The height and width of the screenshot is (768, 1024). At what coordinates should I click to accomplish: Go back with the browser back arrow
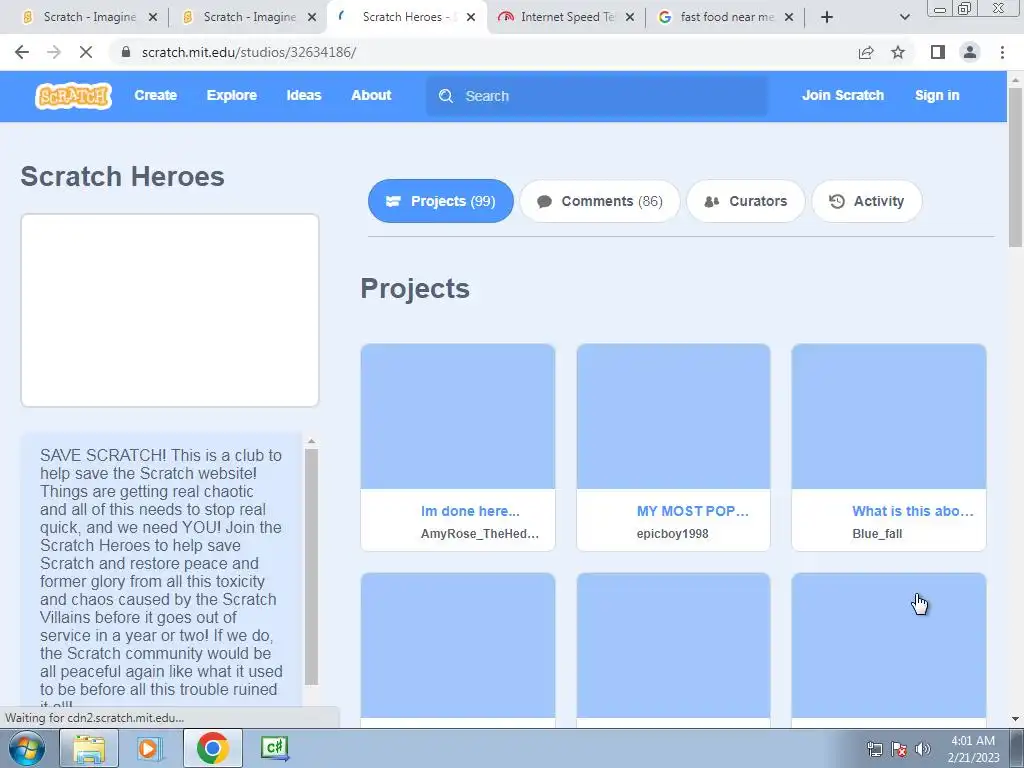click(22, 52)
